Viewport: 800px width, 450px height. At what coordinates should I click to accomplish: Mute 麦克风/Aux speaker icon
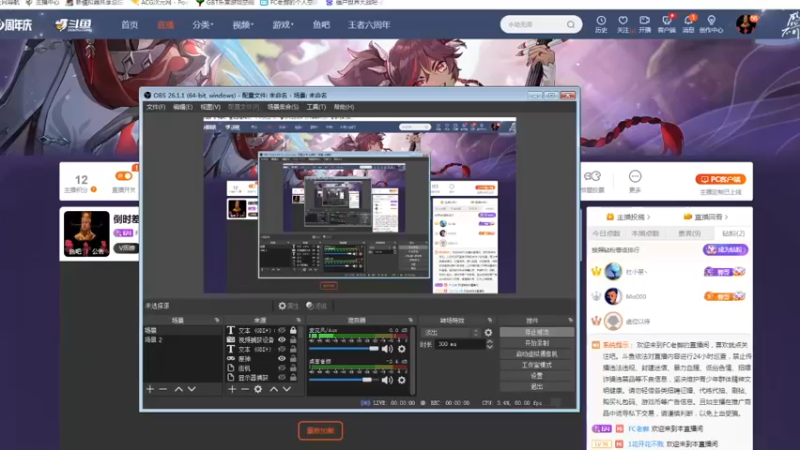tap(387, 349)
